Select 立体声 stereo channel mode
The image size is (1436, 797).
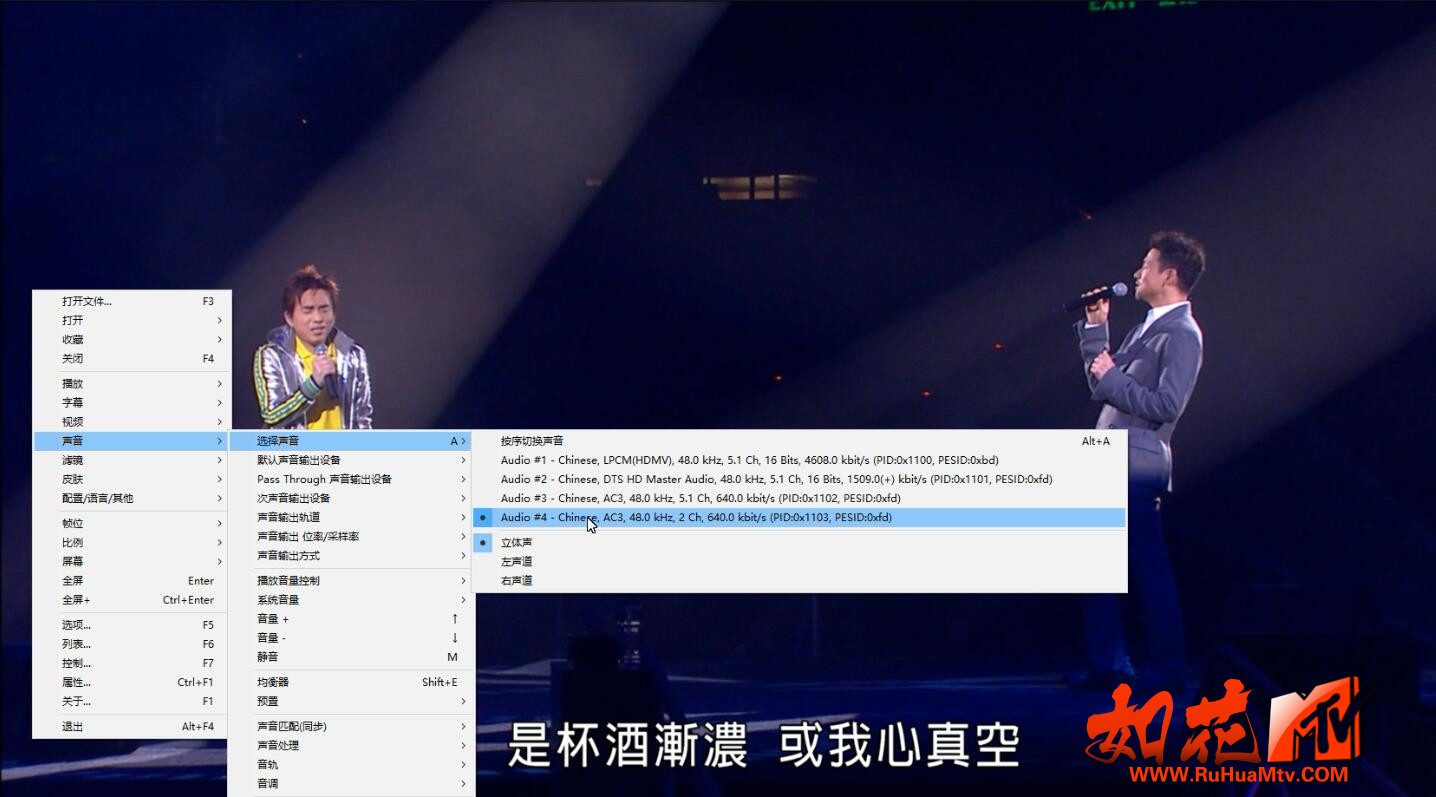(x=800, y=542)
